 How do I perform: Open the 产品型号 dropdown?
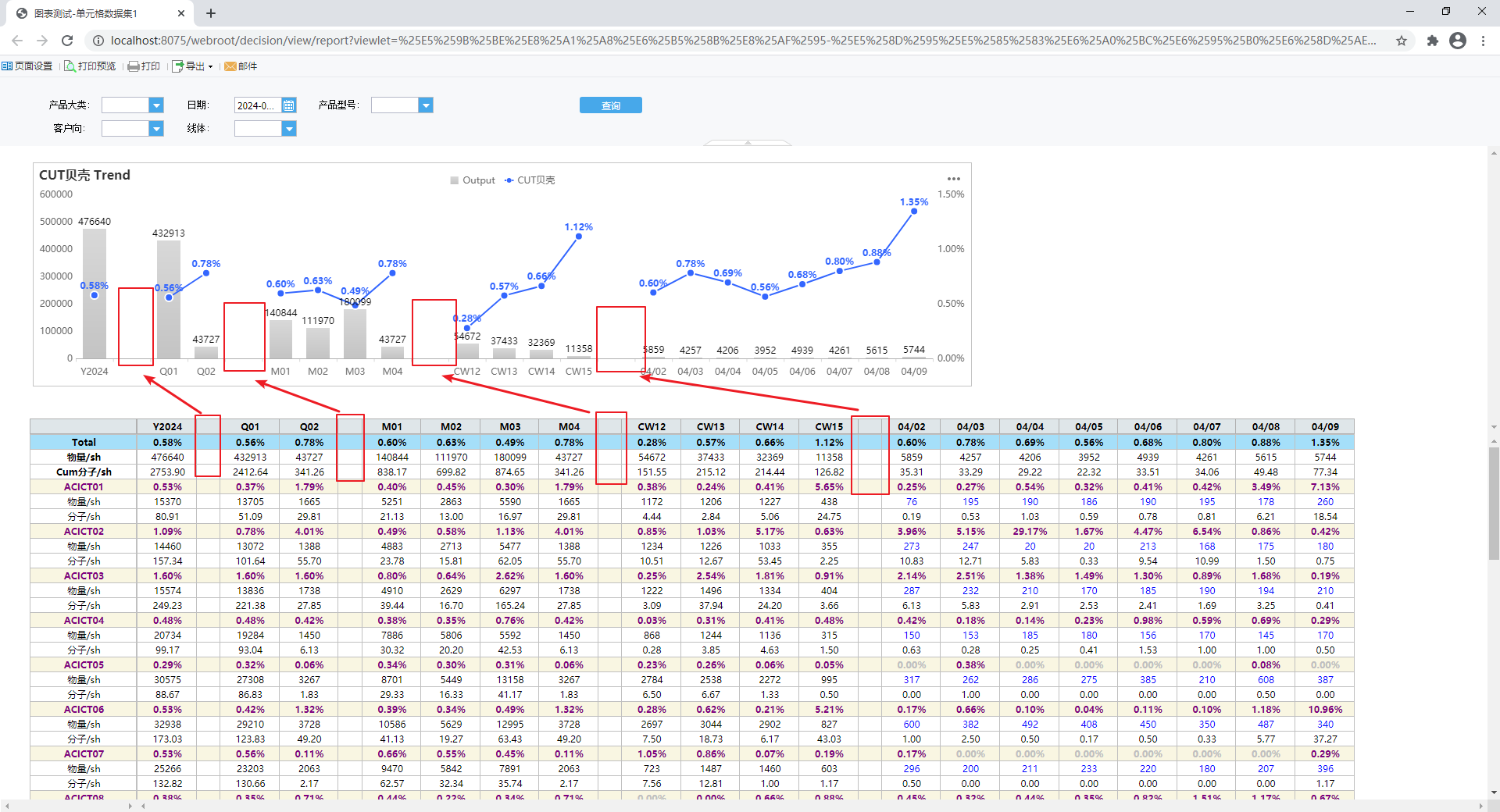pyautogui.click(x=426, y=105)
